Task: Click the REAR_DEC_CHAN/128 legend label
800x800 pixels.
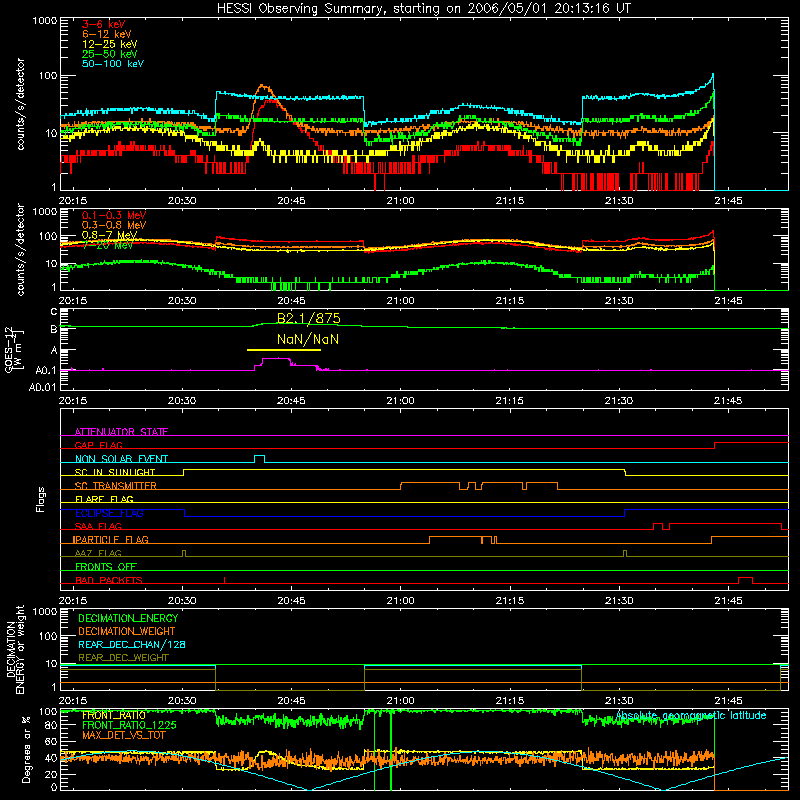Action: point(132,644)
